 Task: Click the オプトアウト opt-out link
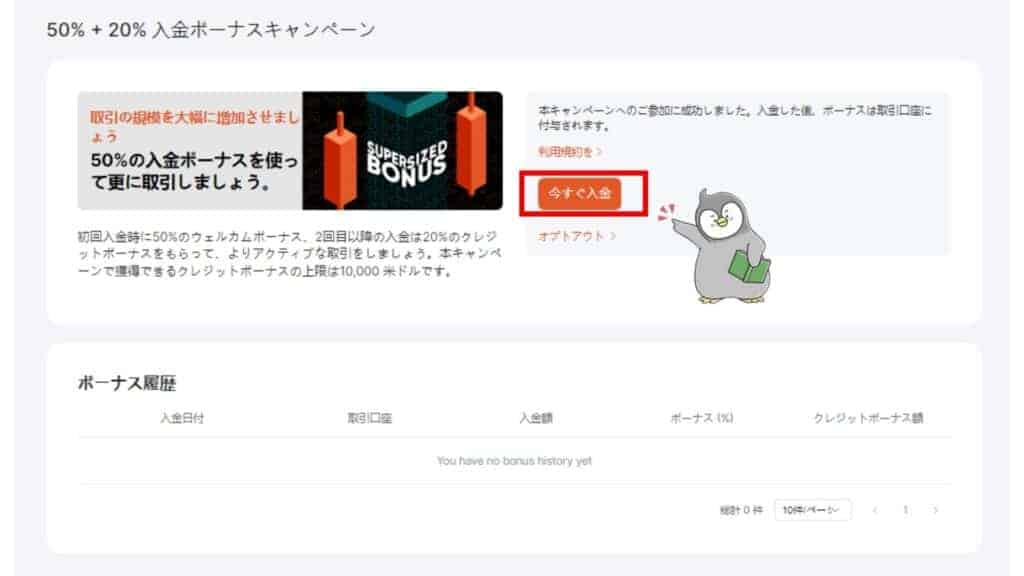[x=577, y=236]
